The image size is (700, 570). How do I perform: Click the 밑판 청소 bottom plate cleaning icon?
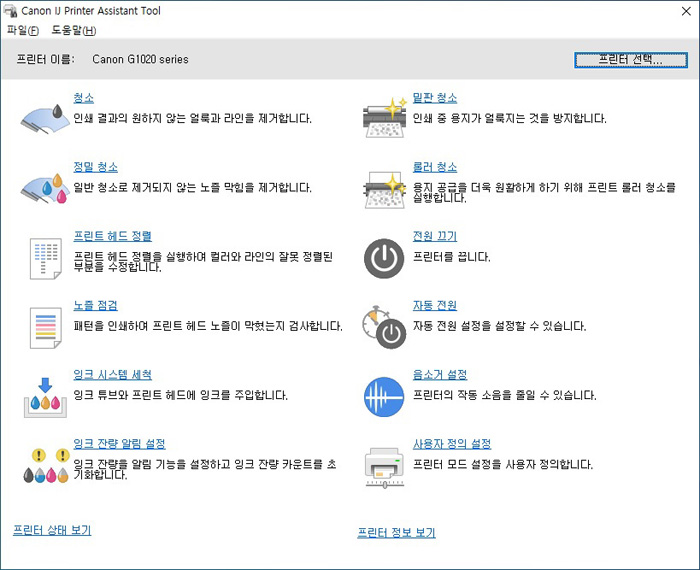click(x=384, y=118)
